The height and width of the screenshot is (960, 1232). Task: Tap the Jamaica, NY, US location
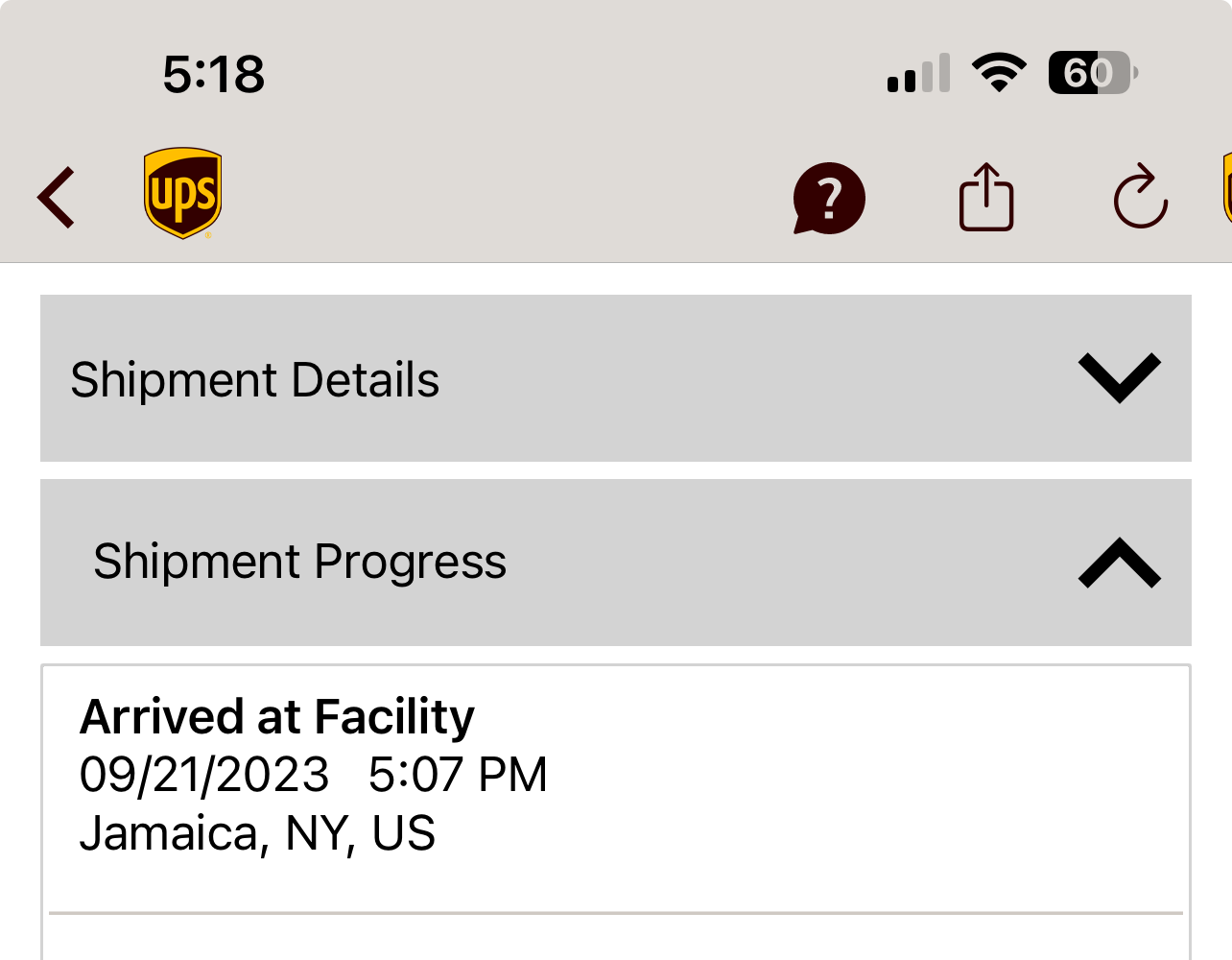coord(257,833)
